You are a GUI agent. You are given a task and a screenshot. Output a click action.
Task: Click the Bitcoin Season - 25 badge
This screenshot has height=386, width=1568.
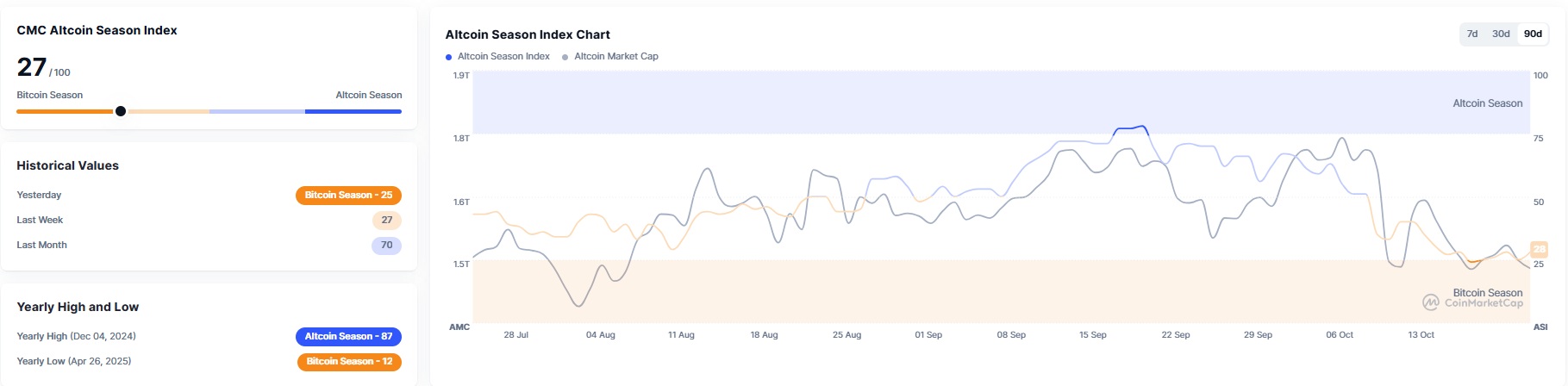348,196
